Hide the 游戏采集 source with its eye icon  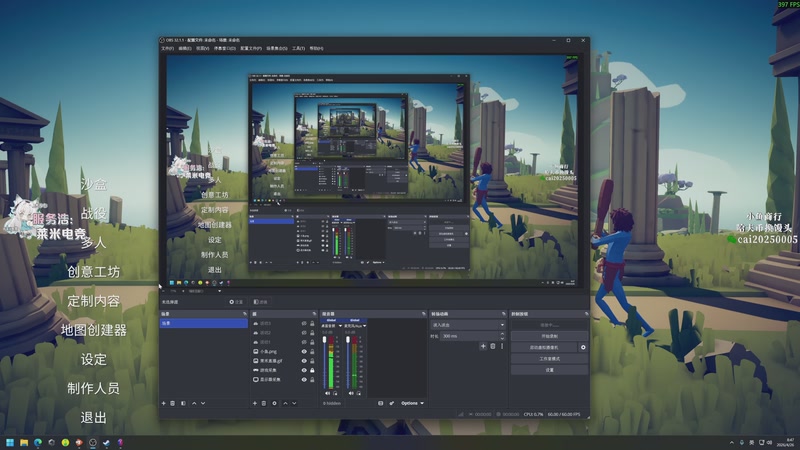click(x=304, y=370)
